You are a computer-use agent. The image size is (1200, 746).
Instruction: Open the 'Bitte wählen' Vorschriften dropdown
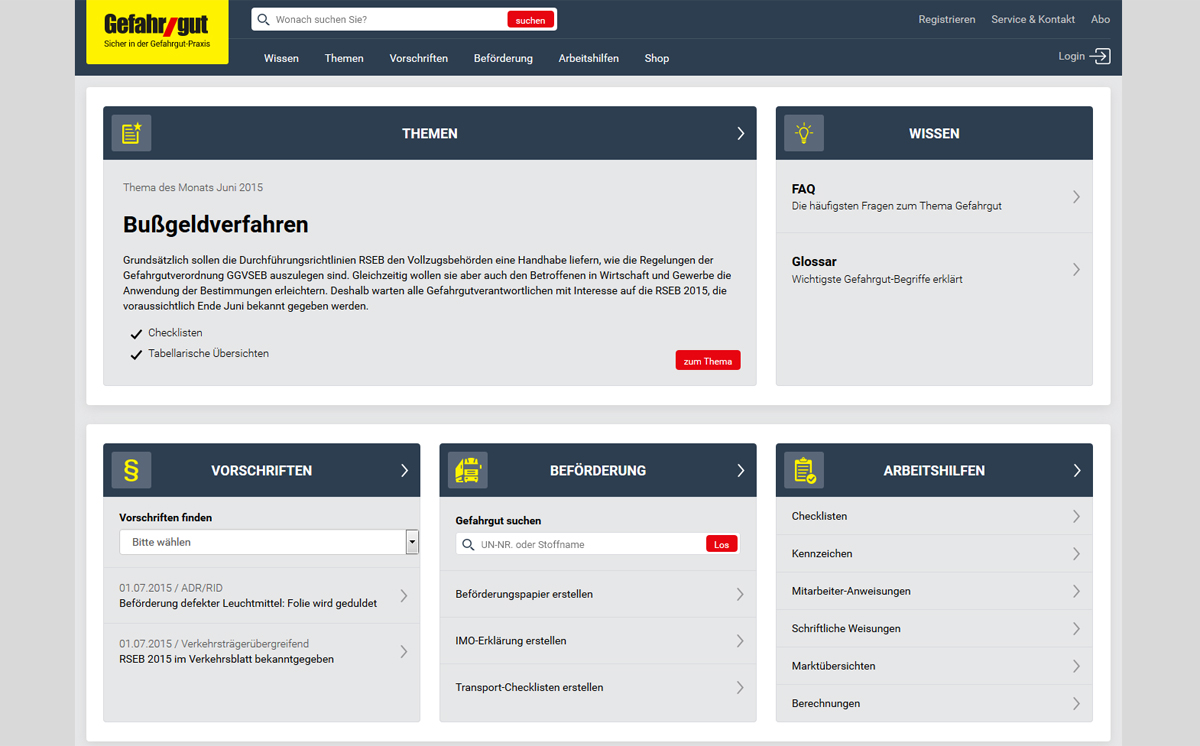point(268,541)
